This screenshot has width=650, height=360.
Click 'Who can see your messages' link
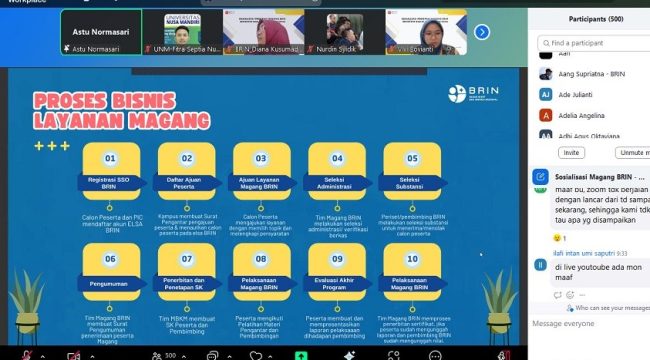[608, 308]
